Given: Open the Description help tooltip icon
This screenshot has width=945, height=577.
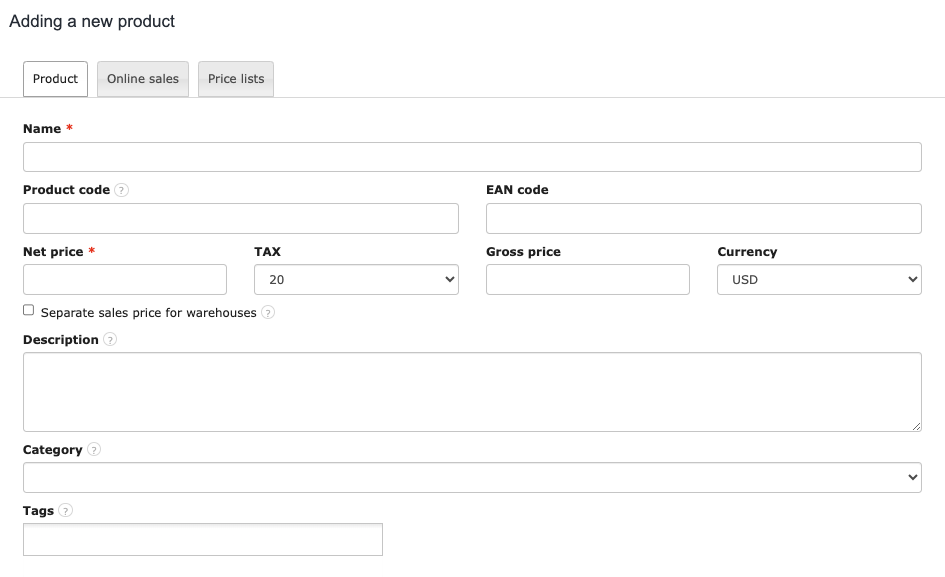Looking at the screenshot, I should (x=110, y=340).
